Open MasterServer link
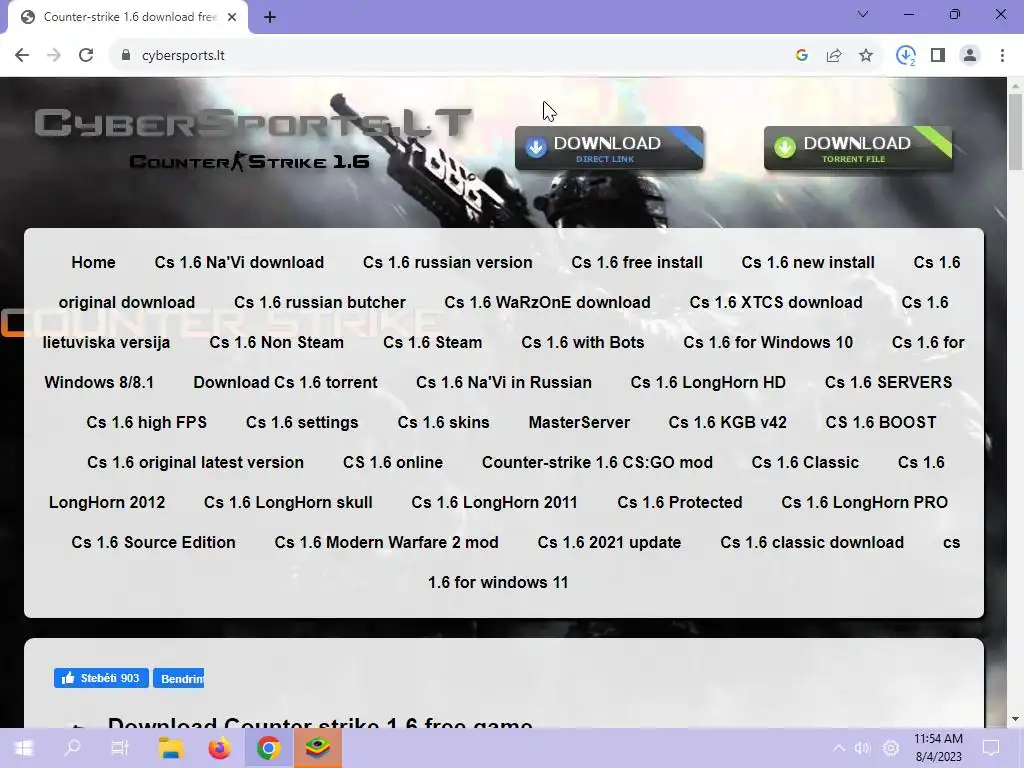 [x=579, y=423]
